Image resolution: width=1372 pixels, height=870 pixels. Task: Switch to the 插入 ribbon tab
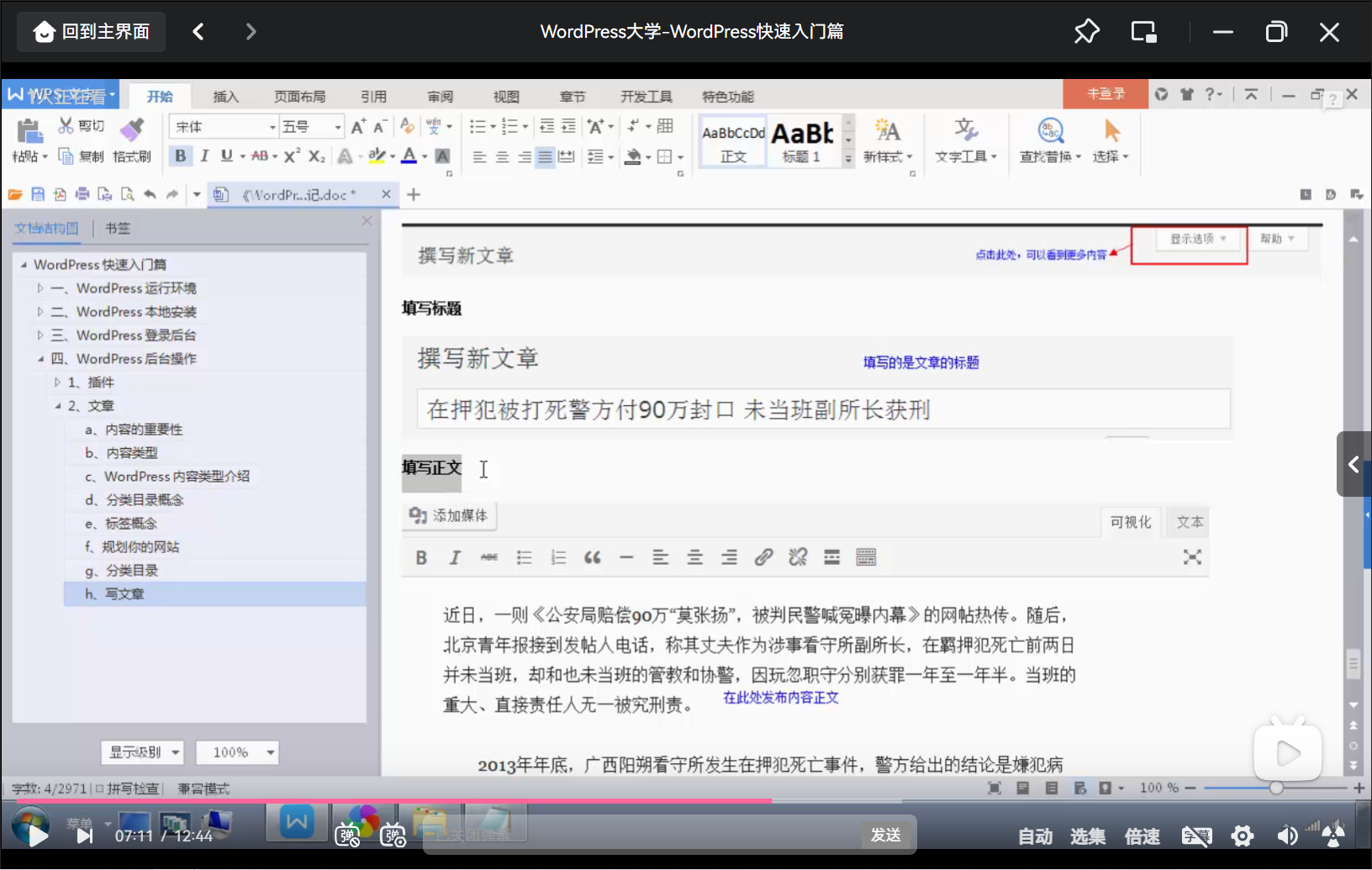226,97
